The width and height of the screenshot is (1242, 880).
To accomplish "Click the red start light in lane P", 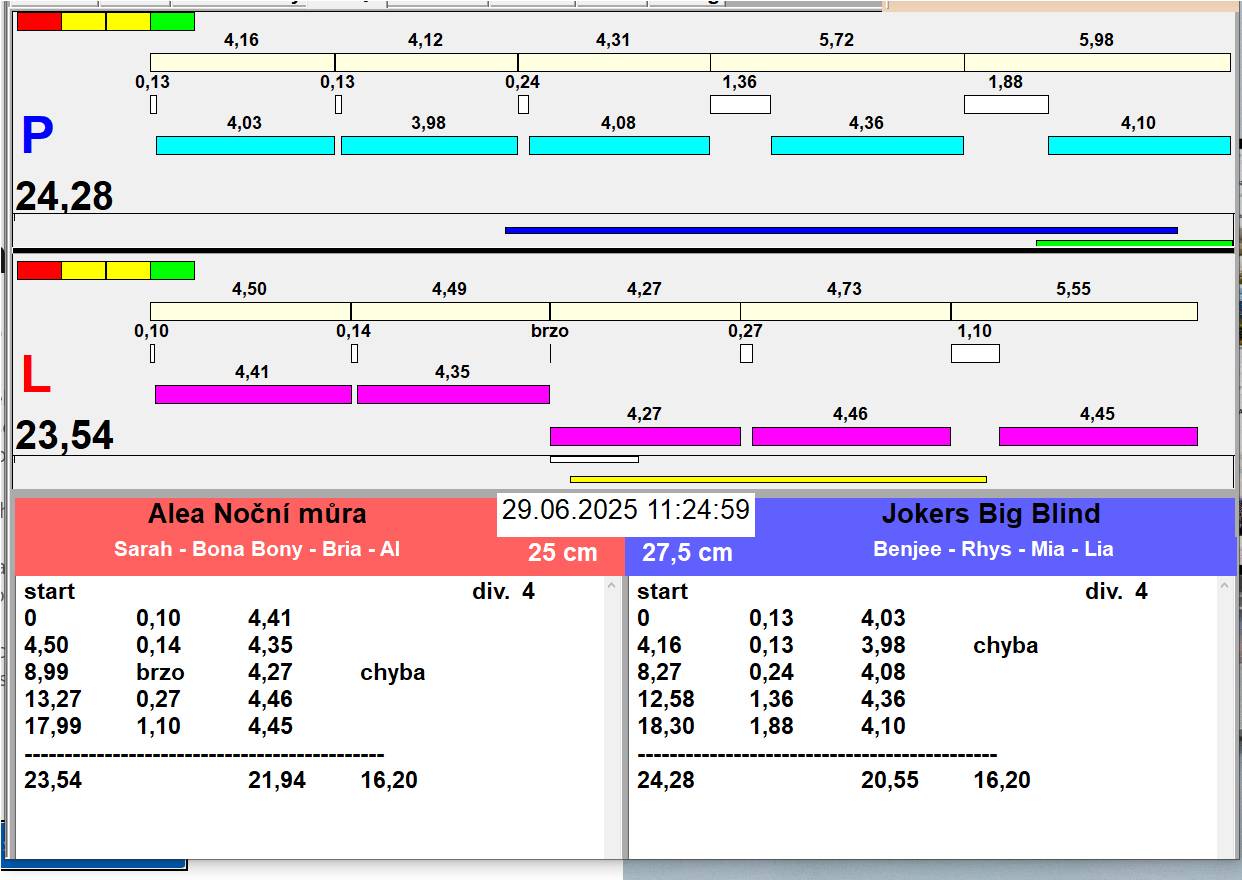I will point(39,22).
